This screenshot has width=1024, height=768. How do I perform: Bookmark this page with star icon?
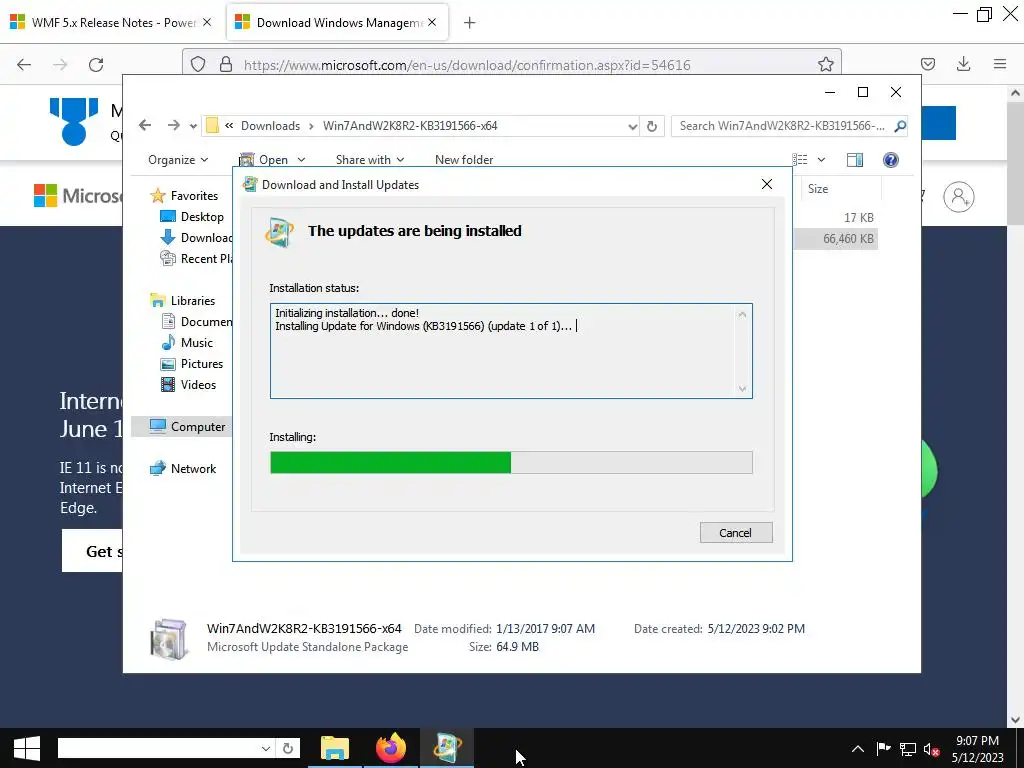[x=825, y=65]
